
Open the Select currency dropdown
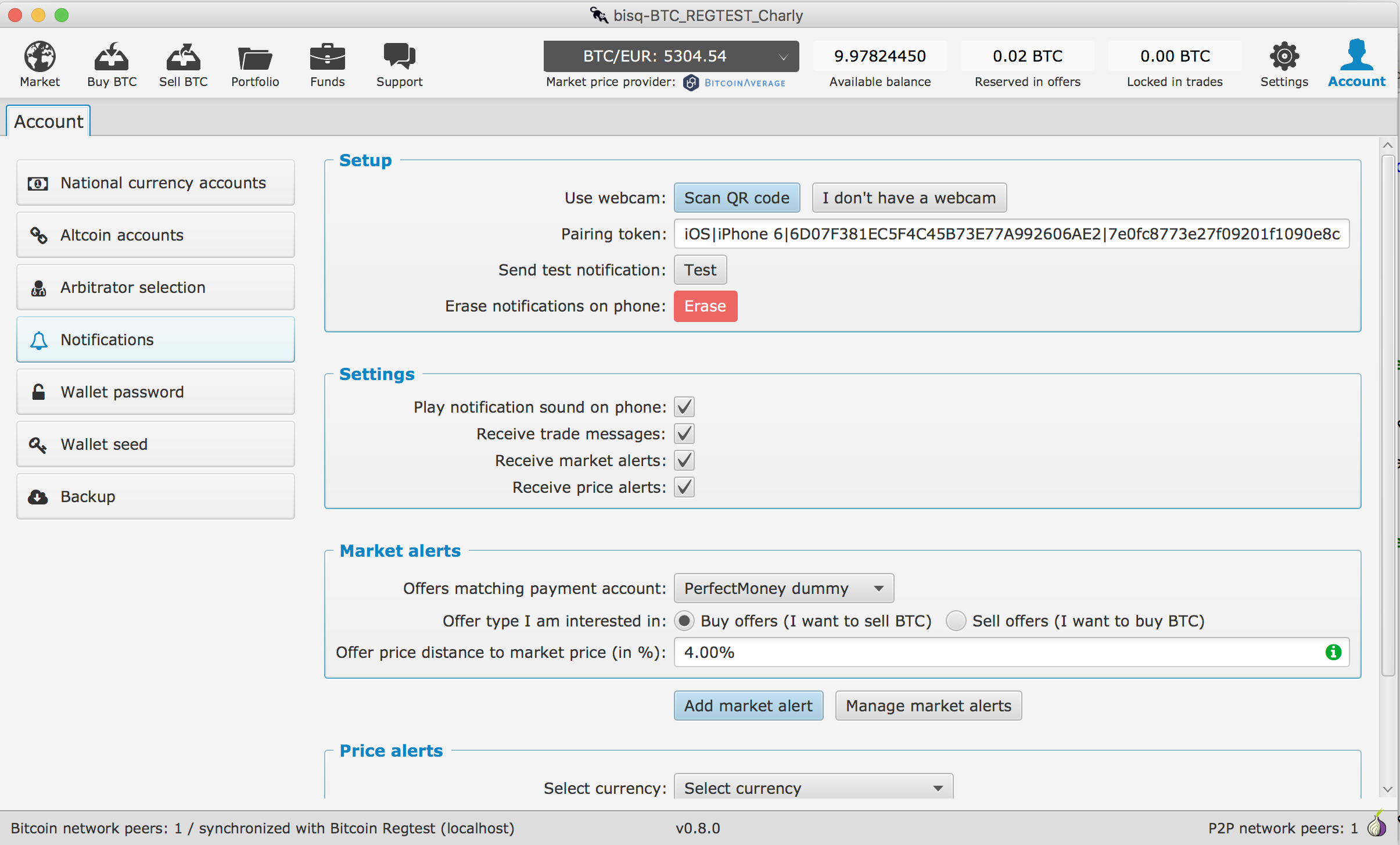(x=813, y=786)
